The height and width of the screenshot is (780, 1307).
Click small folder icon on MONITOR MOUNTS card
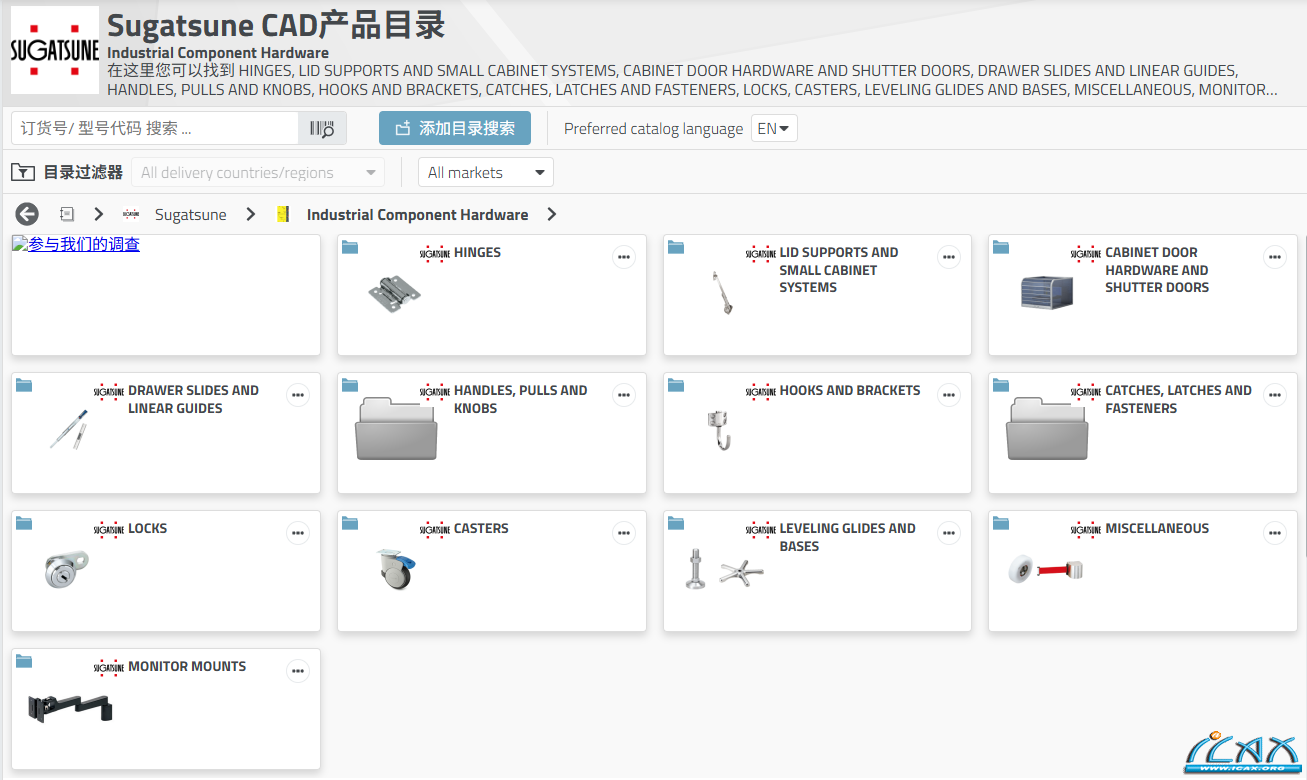tap(24, 661)
